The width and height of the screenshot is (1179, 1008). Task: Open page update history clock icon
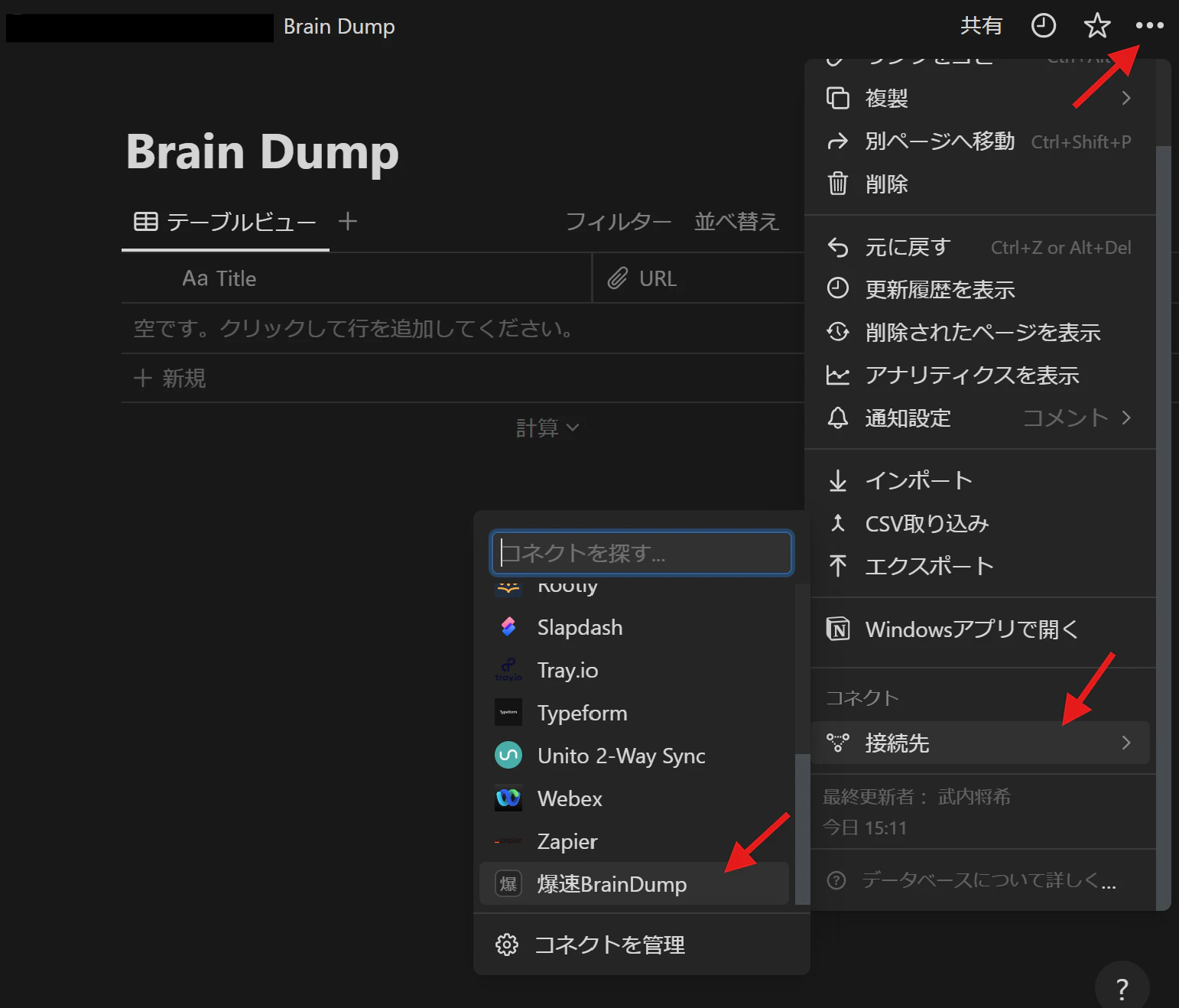pos(1044,26)
